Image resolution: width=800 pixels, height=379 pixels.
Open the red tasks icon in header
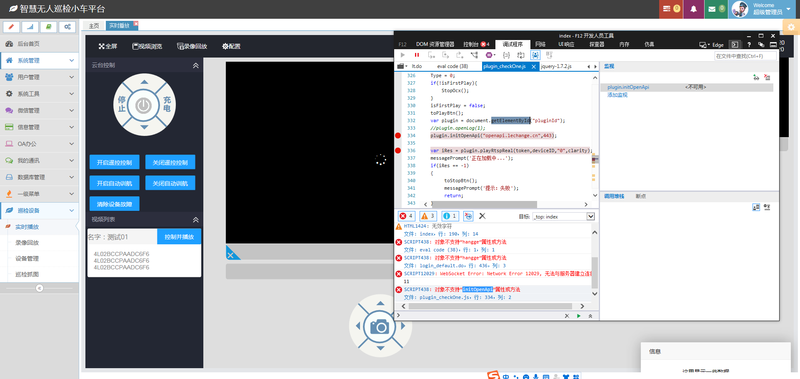(670, 9)
